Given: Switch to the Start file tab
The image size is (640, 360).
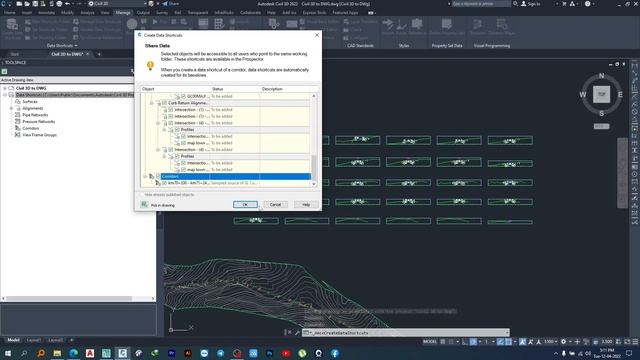Looking at the screenshot, I should [x=15, y=54].
